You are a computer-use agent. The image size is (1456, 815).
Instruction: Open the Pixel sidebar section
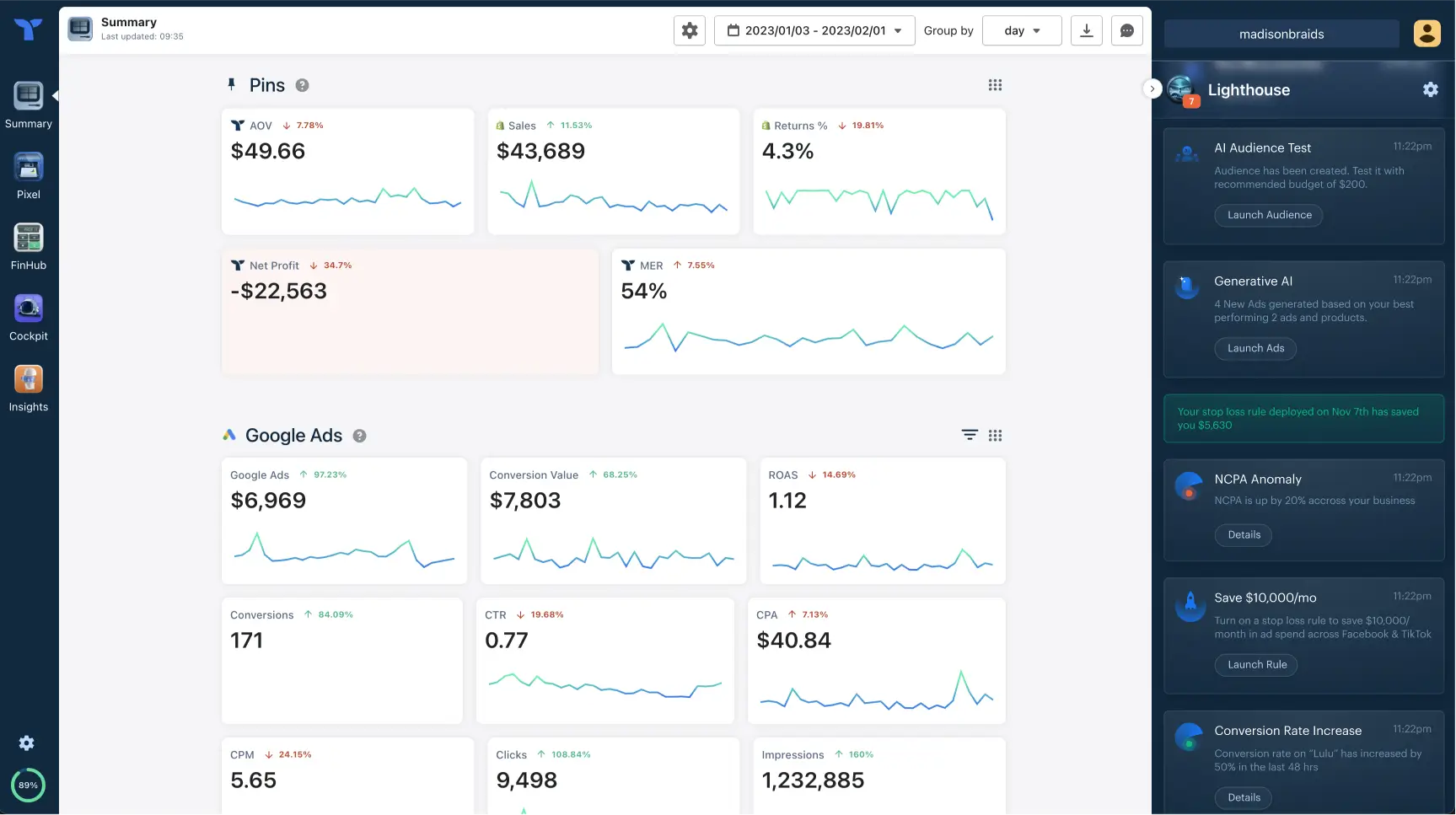29,175
